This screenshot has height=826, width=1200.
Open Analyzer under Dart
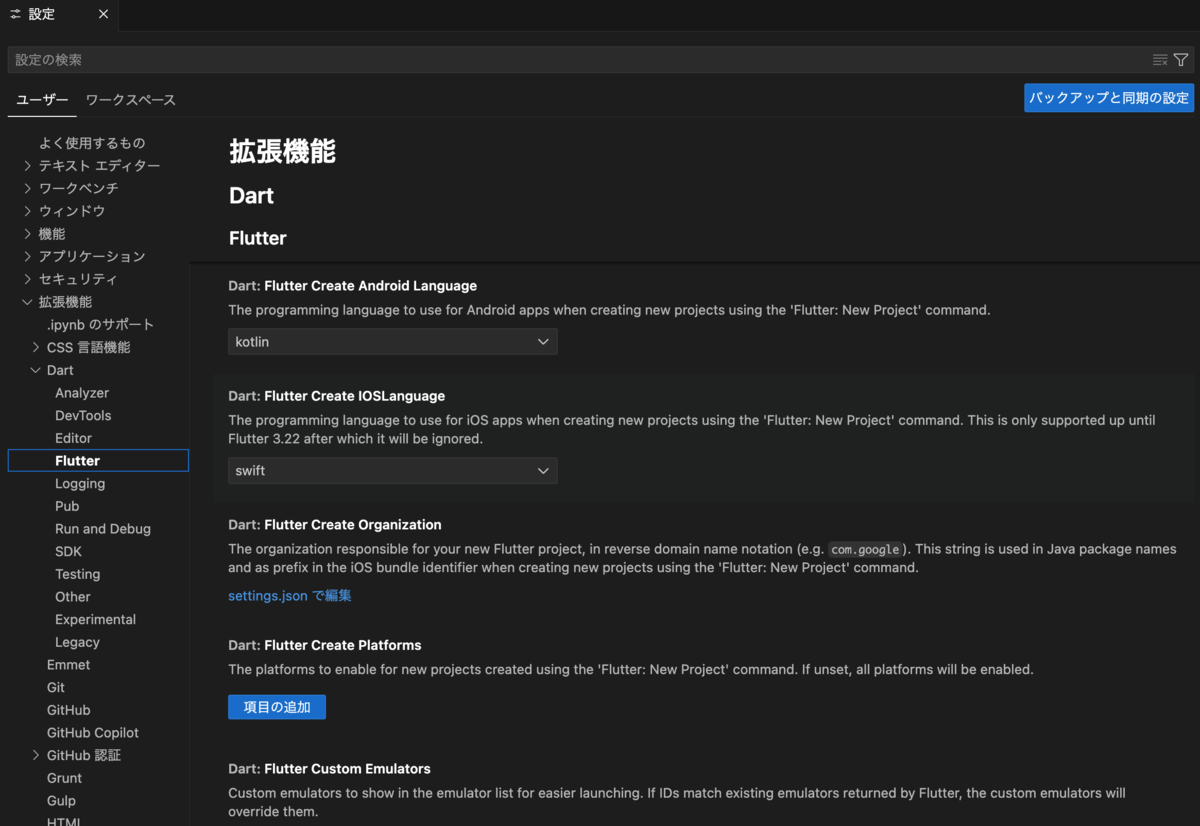[x=82, y=393]
